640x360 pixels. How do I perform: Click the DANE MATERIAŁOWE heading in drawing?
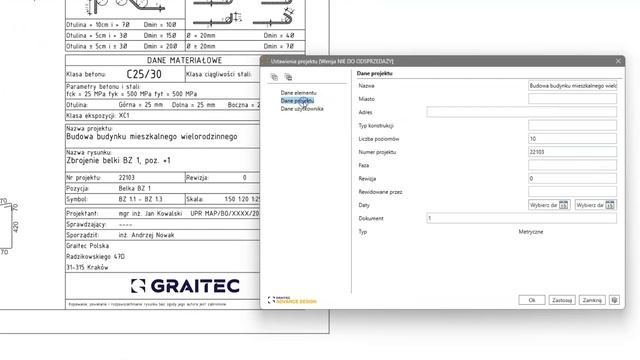[184, 60]
